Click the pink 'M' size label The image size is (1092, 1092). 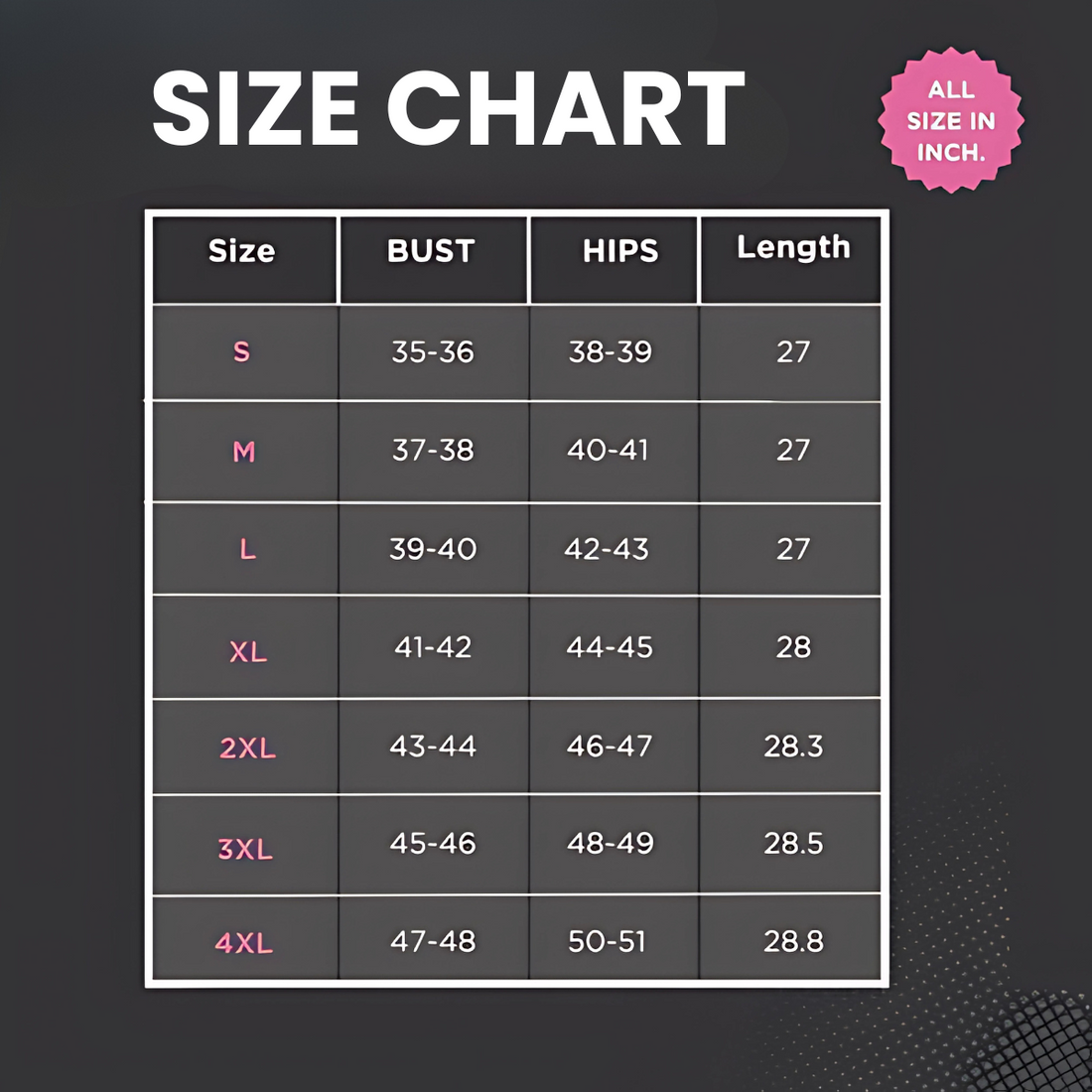(x=244, y=452)
